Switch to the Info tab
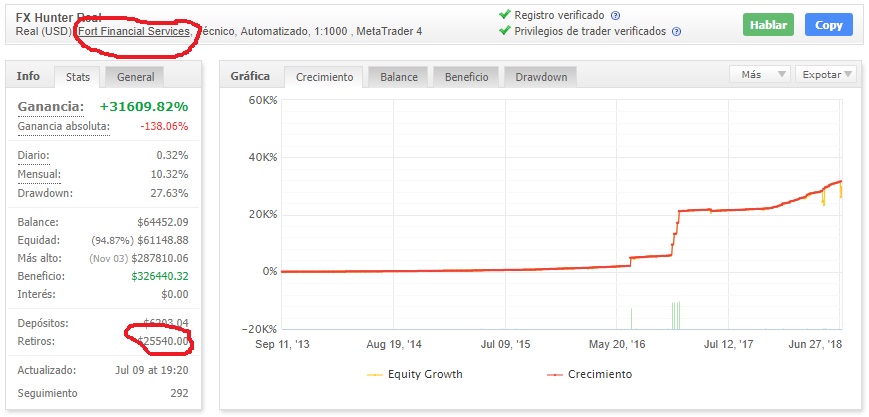 (x=28, y=75)
